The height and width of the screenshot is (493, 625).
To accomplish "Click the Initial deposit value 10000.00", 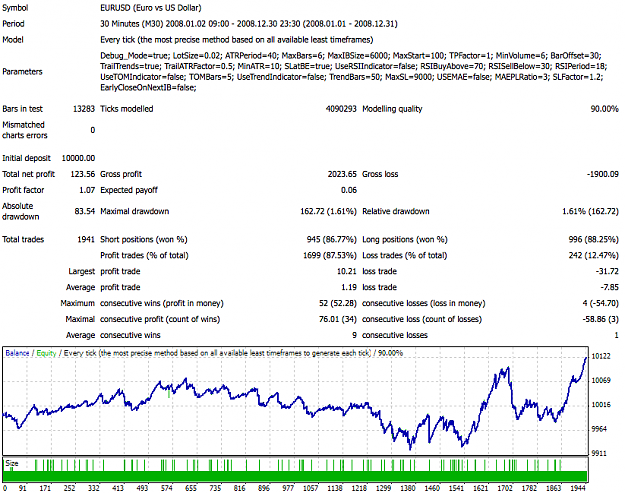I will pyautogui.click(x=78, y=158).
